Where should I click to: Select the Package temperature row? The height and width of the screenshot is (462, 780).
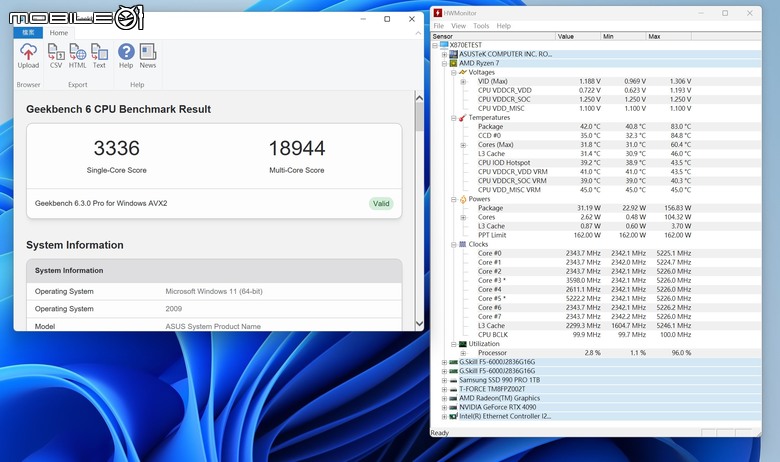pyautogui.click(x=596, y=127)
